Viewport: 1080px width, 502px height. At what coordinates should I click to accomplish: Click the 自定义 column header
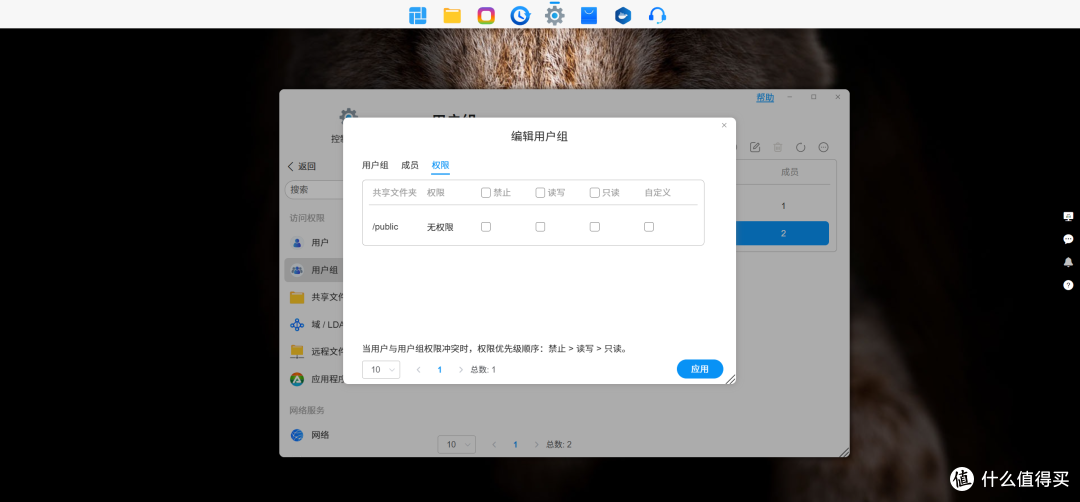pyautogui.click(x=658, y=193)
